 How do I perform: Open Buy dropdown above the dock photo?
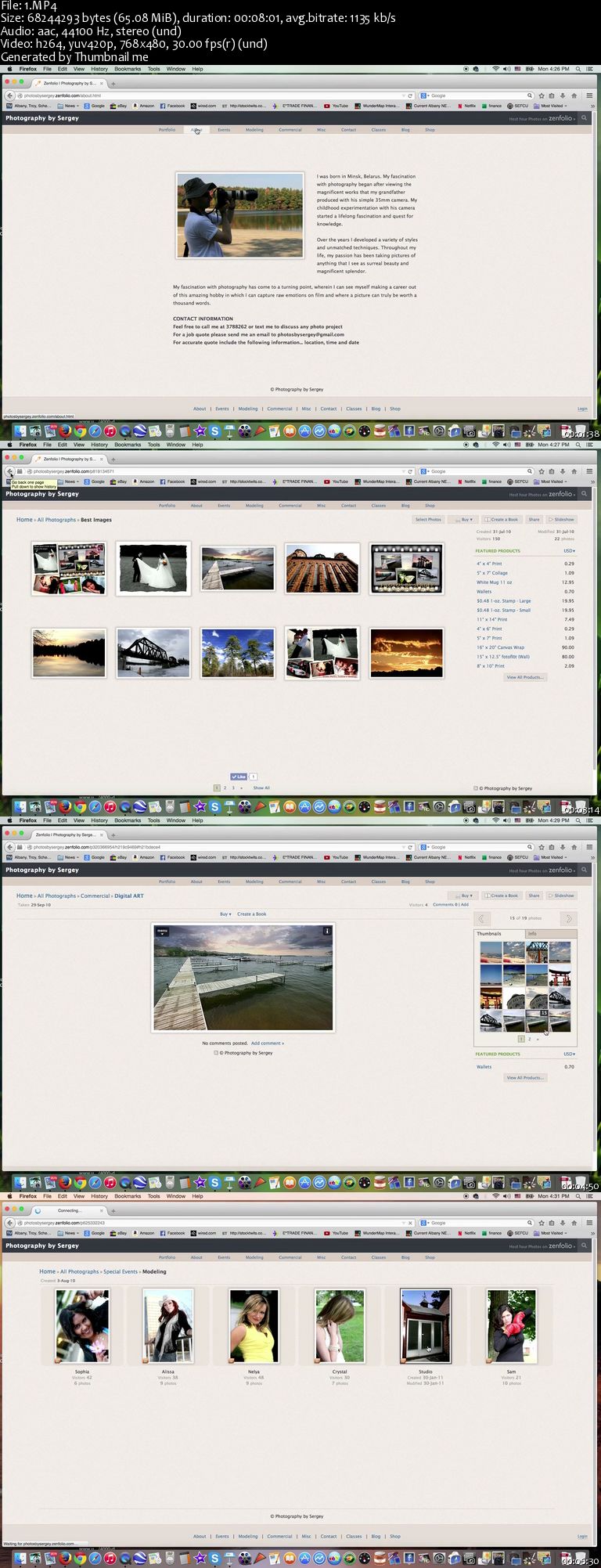[x=225, y=914]
